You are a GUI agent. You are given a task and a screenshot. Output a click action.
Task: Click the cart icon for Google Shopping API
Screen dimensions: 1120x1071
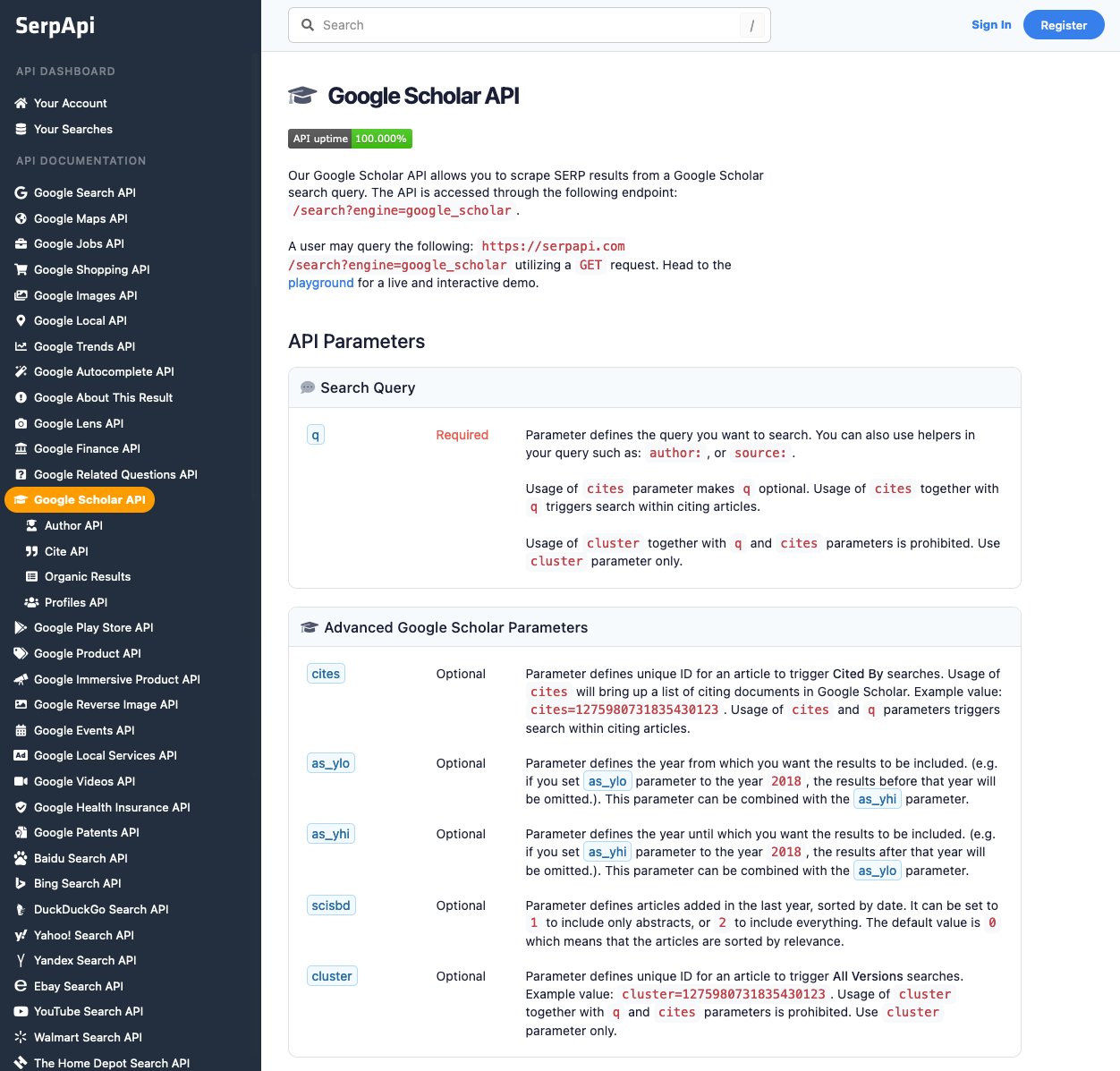pos(21,269)
